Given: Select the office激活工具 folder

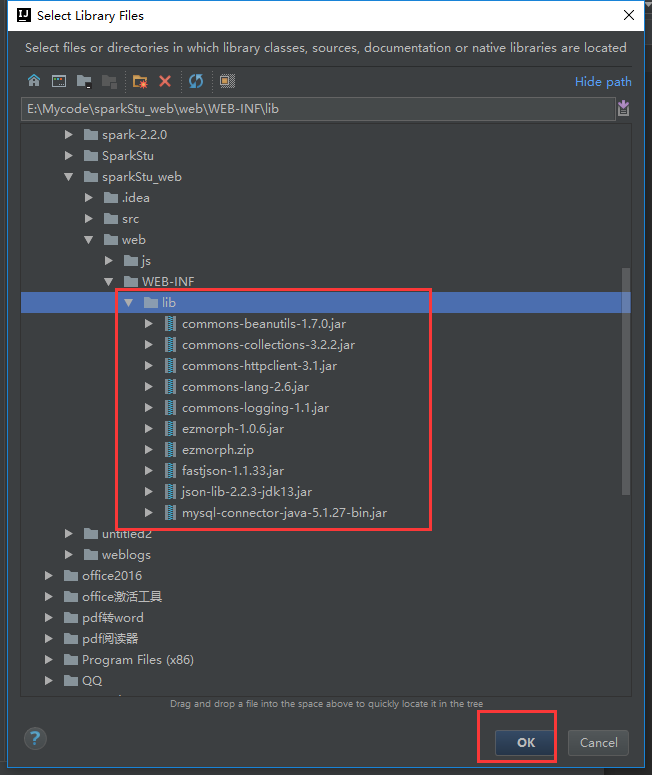Looking at the screenshot, I should [122, 597].
